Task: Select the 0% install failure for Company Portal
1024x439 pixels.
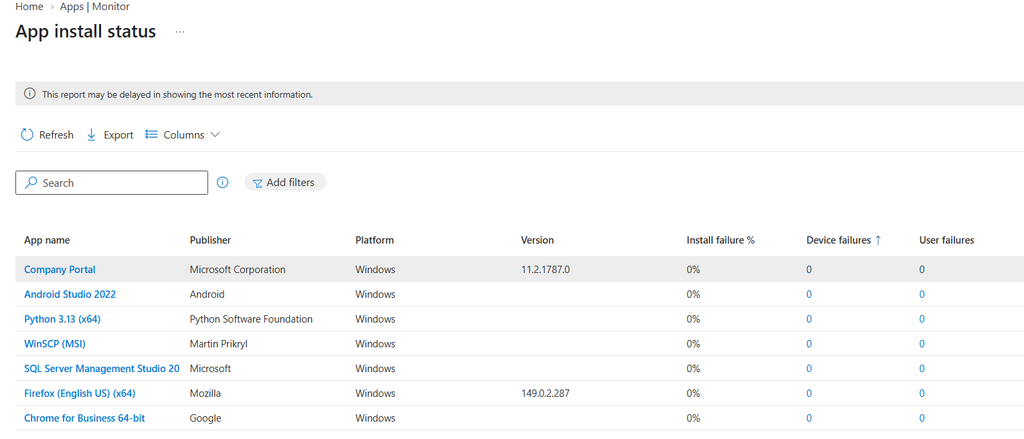Action: pos(694,269)
